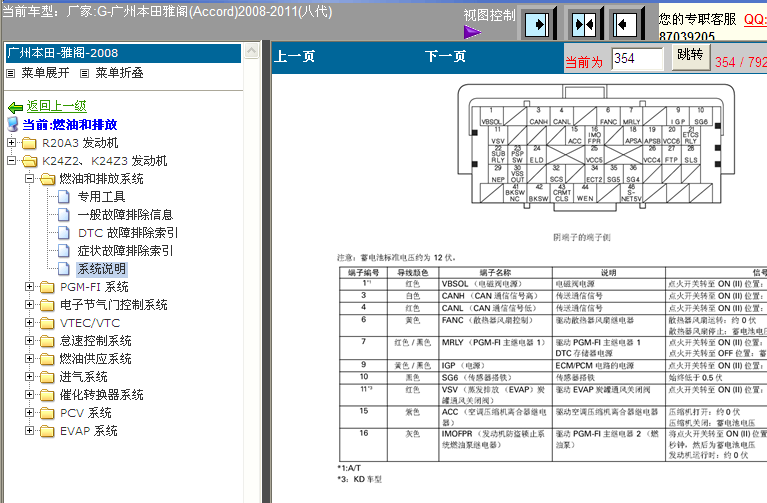Click the VBSOL cell in the terminal table
This screenshot has width=767, height=503.
click(x=496, y=284)
